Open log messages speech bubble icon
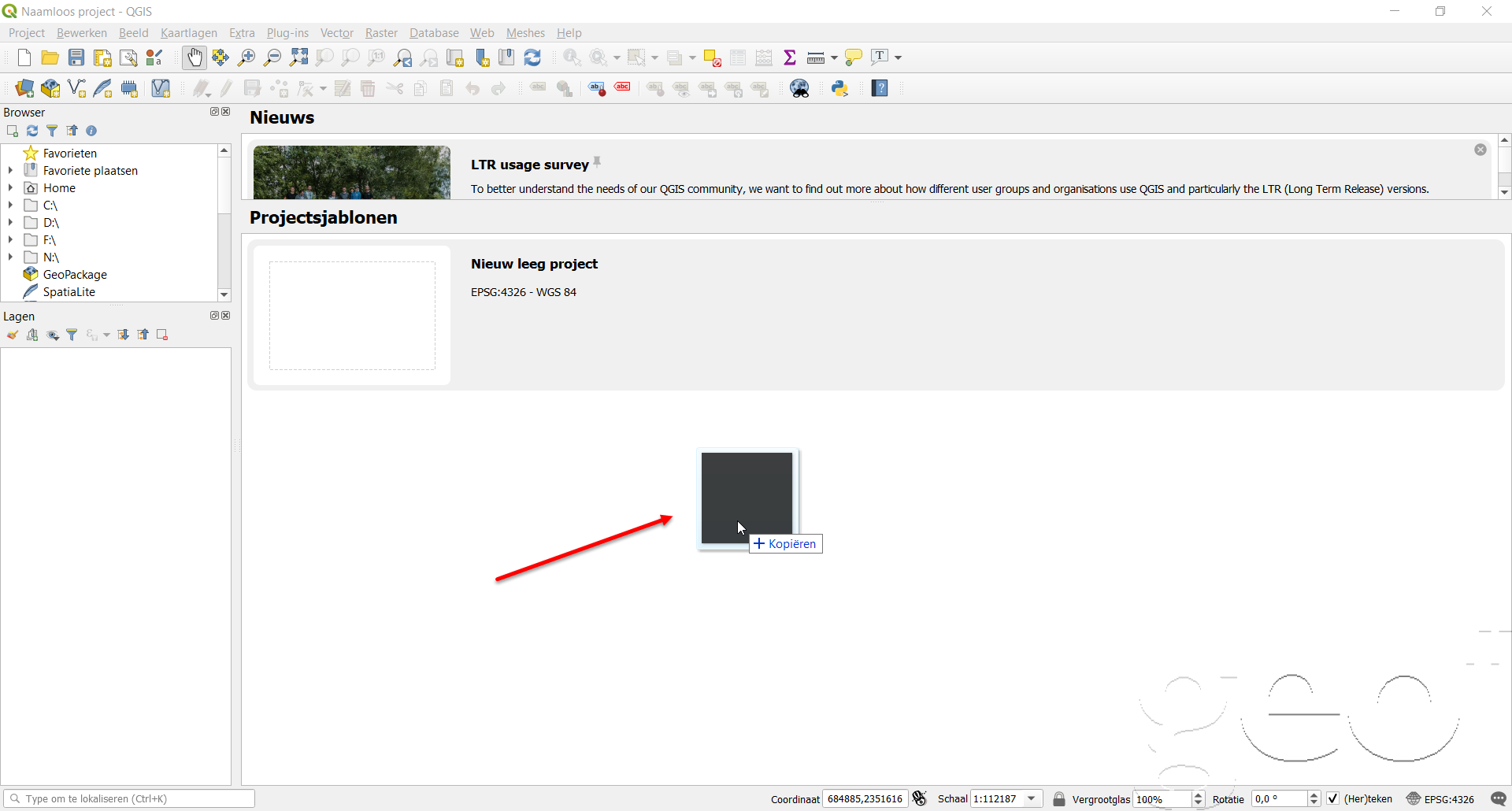 coord(1499,798)
